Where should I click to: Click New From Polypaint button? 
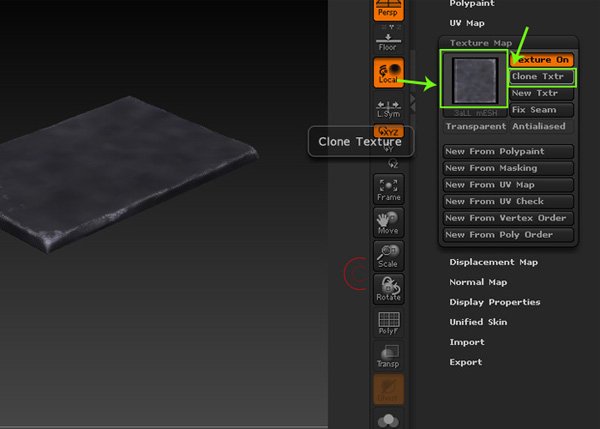(510, 152)
